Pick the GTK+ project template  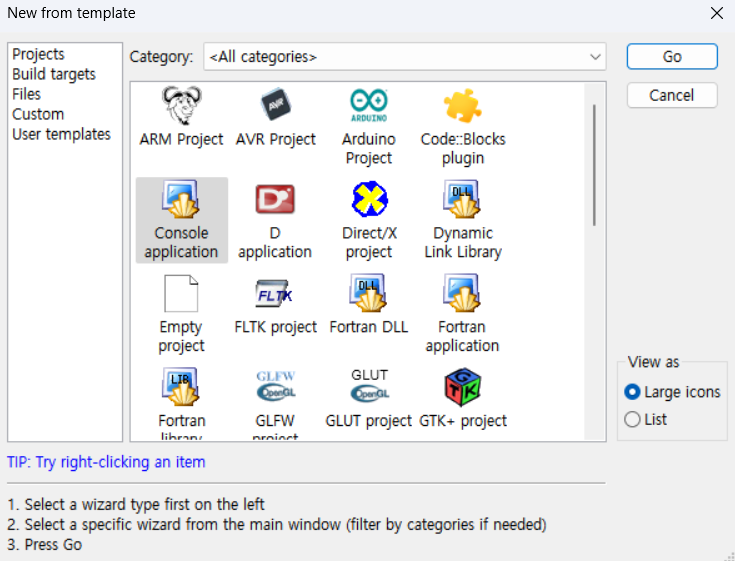(463, 398)
